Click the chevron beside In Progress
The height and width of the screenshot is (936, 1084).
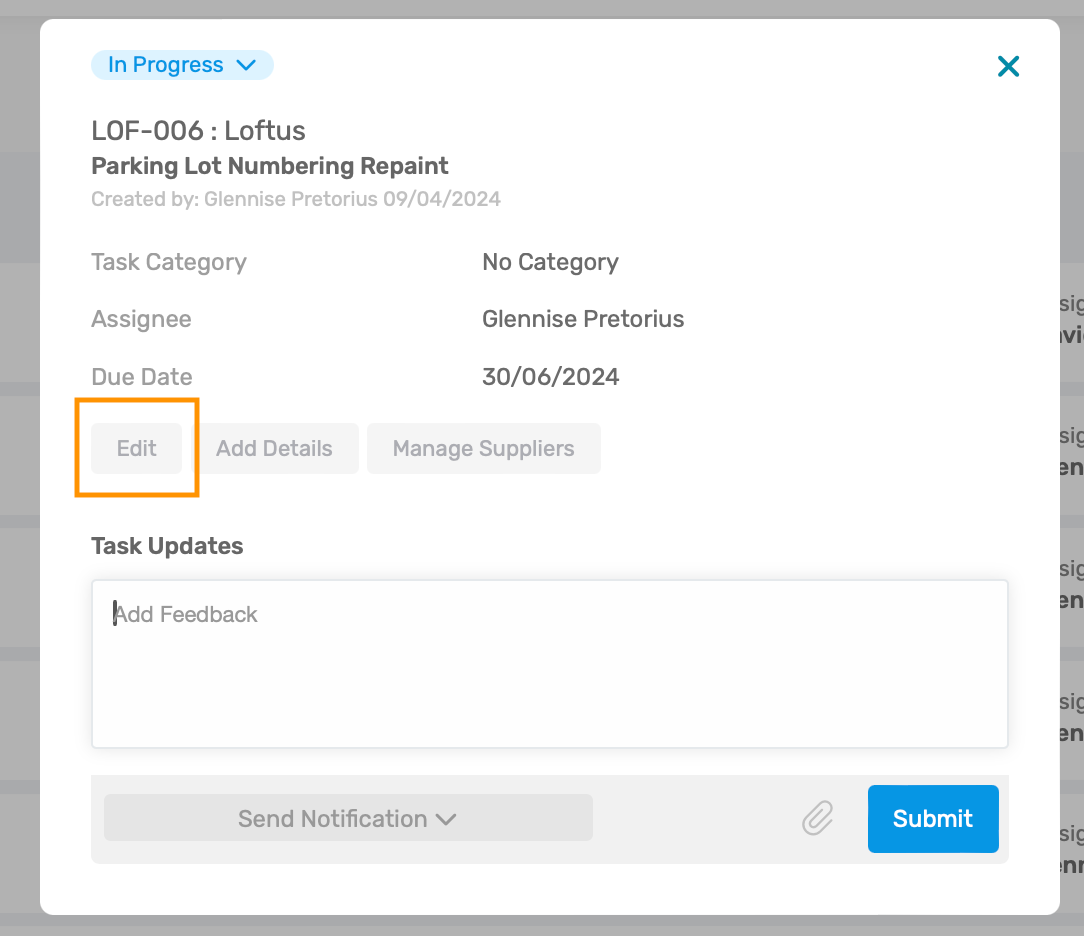pos(246,65)
